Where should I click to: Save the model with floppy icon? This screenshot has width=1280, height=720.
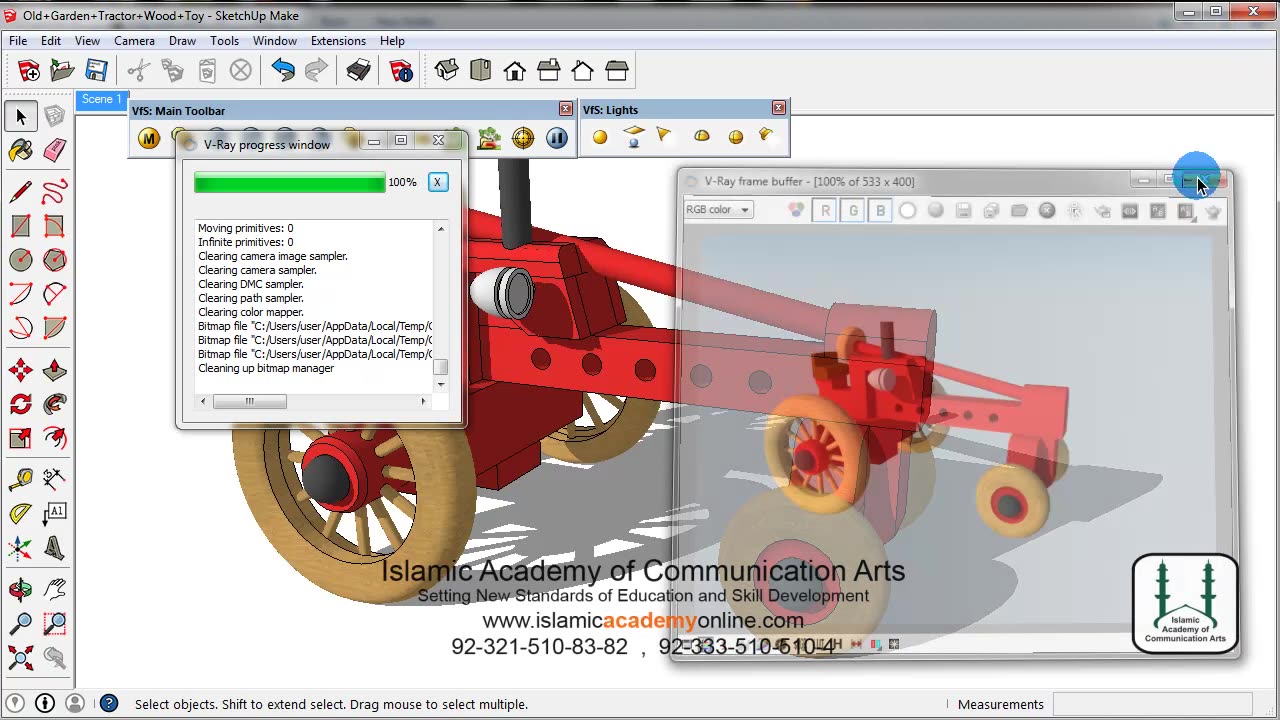96,70
